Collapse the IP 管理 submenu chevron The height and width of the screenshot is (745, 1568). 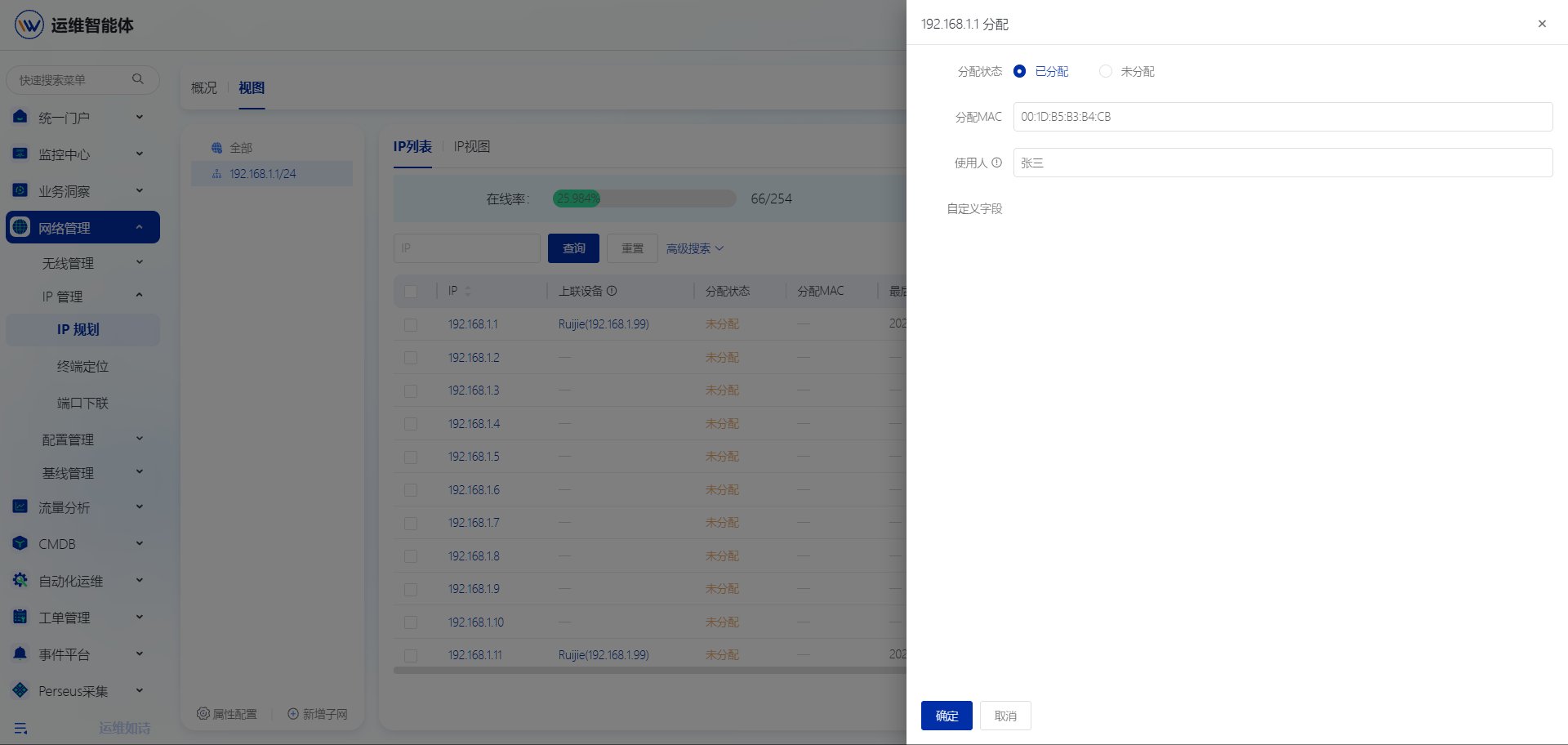click(x=140, y=296)
